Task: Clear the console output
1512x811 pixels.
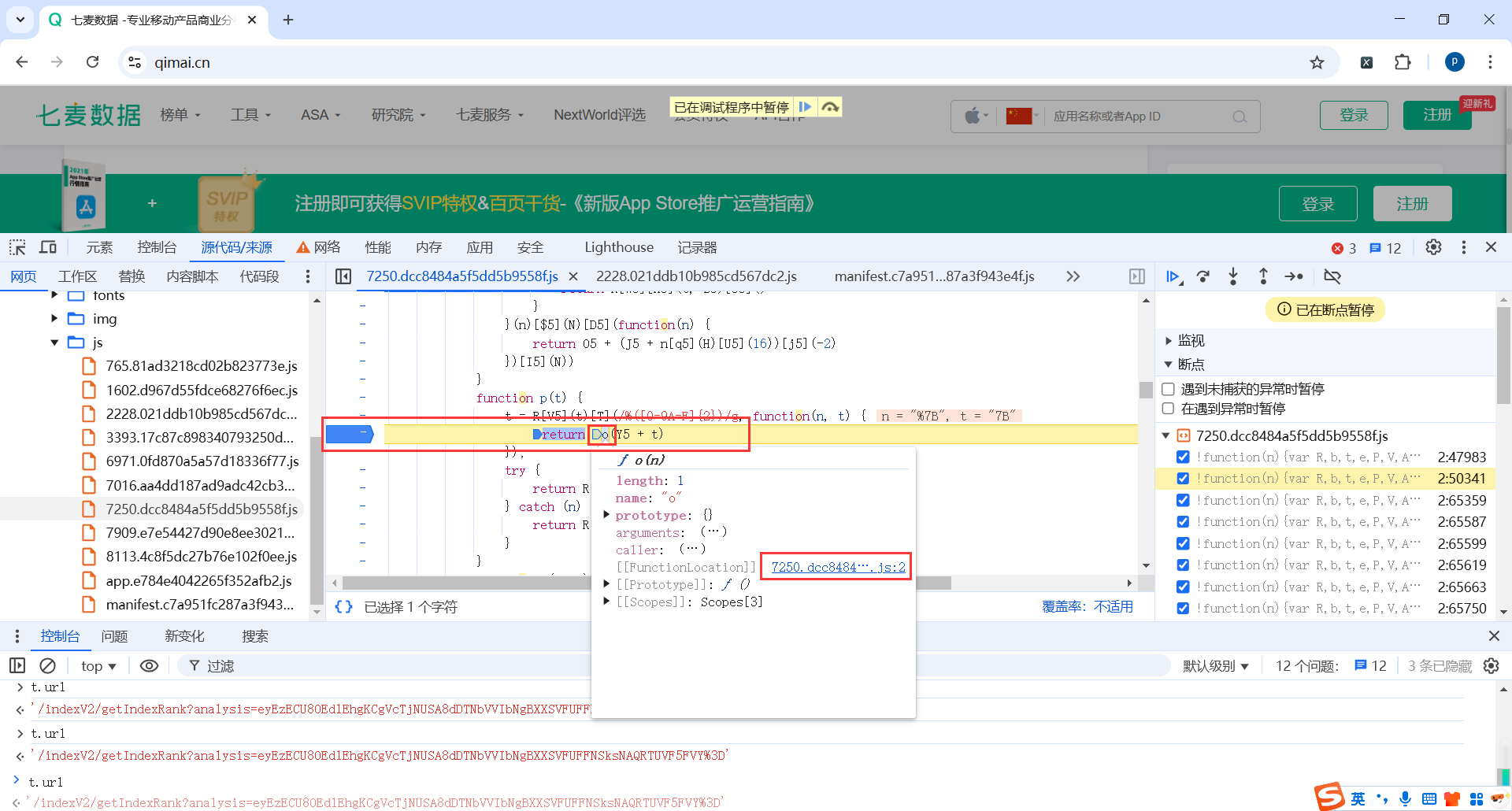Action: click(48, 666)
